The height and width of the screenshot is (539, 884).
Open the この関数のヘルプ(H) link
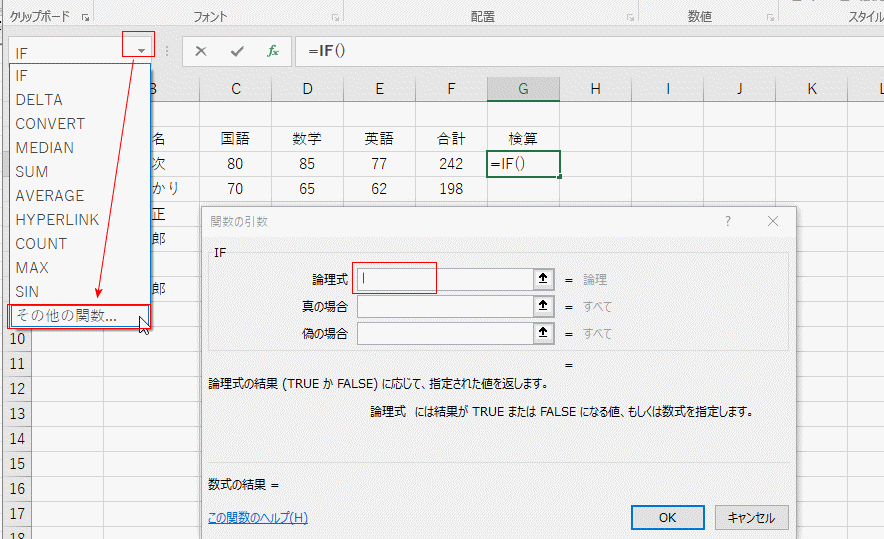[258, 517]
